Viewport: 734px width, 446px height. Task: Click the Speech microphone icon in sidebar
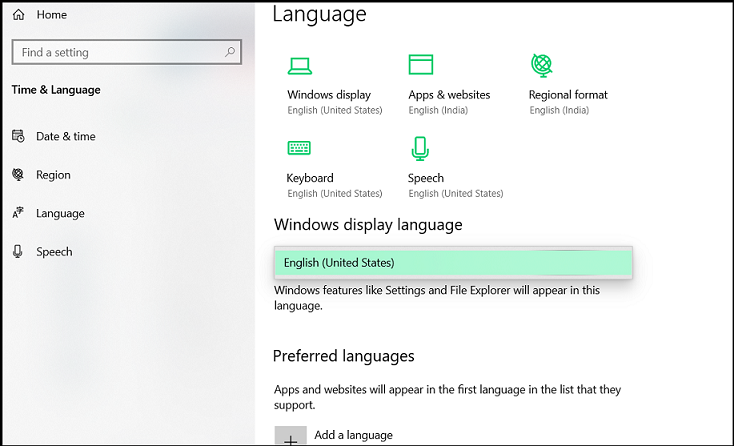pyautogui.click(x=18, y=251)
